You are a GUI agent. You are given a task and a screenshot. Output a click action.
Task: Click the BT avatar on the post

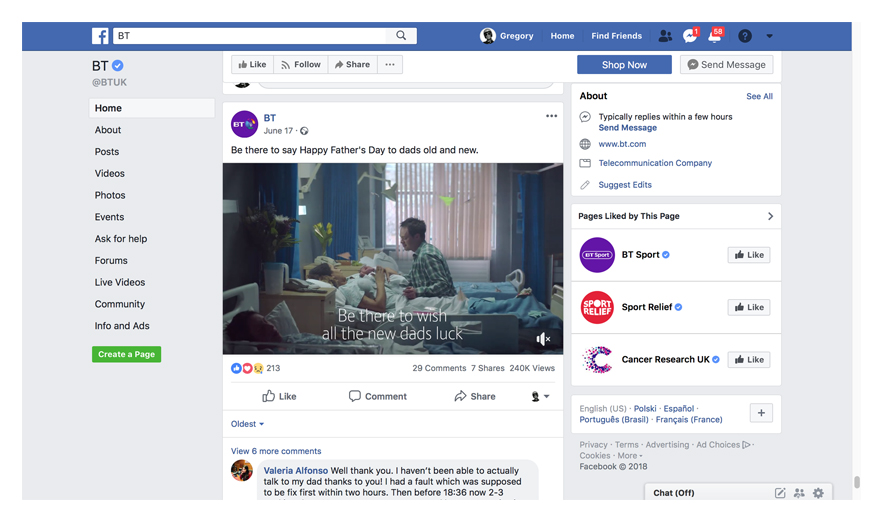pyautogui.click(x=244, y=124)
